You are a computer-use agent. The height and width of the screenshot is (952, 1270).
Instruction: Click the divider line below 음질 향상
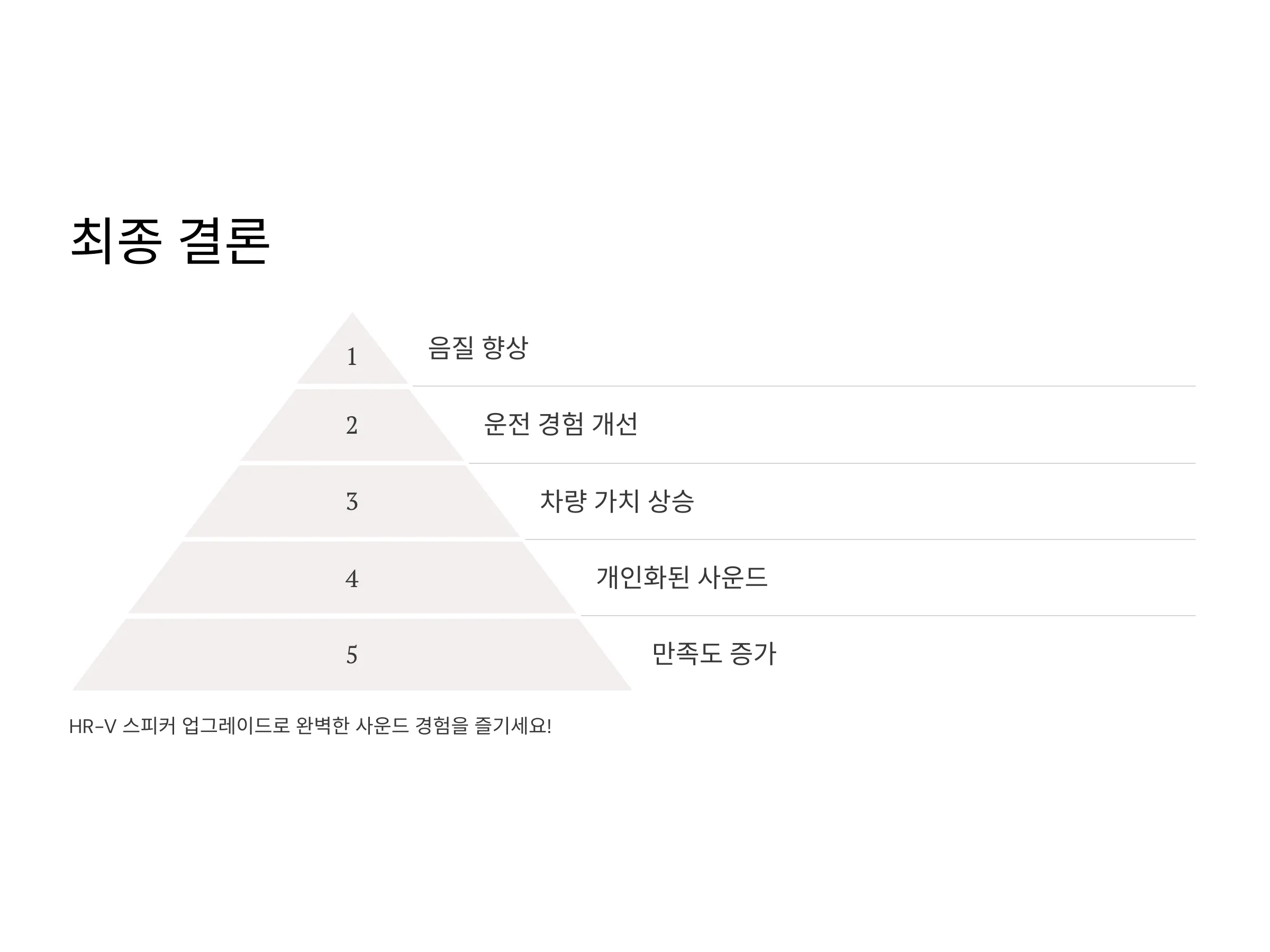[x=804, y=386]
